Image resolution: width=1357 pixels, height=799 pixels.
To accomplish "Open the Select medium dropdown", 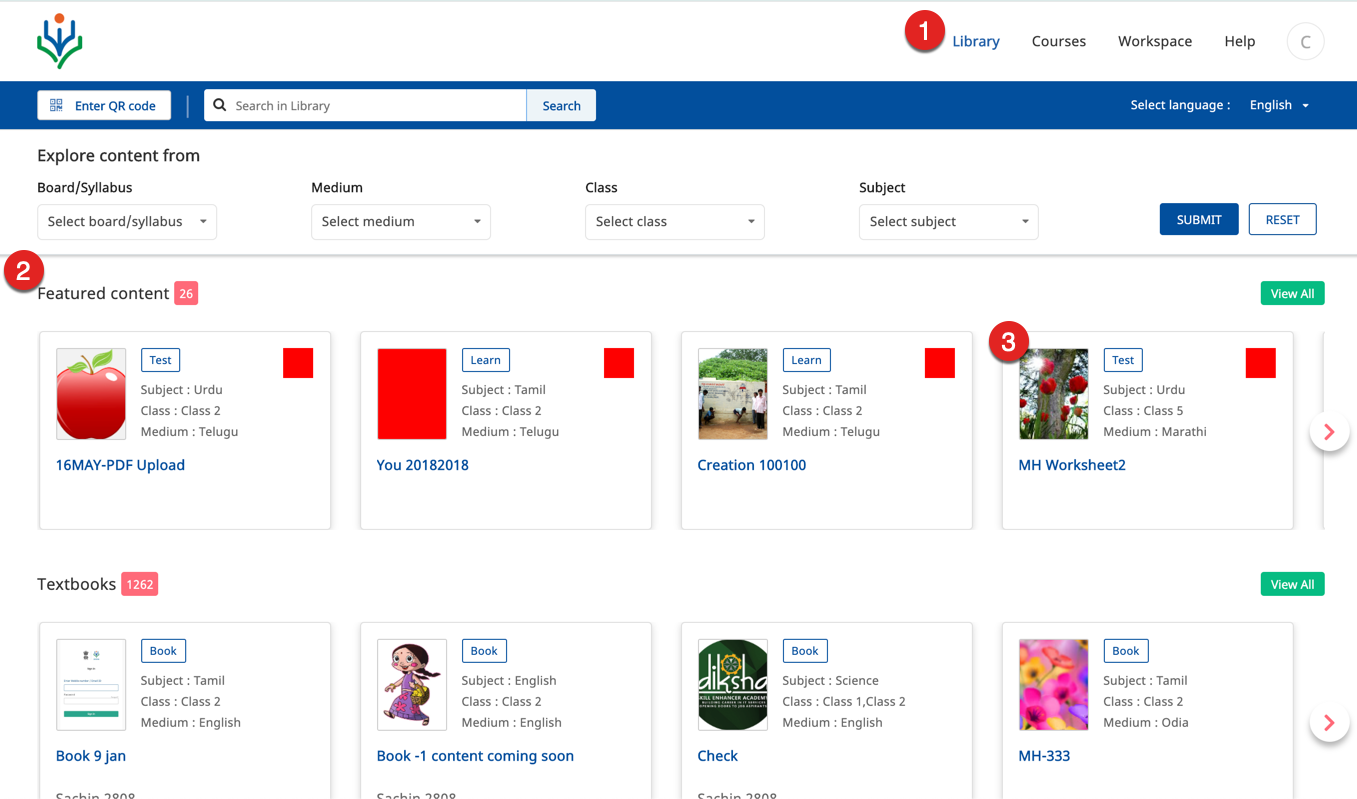I will [401, 222].
